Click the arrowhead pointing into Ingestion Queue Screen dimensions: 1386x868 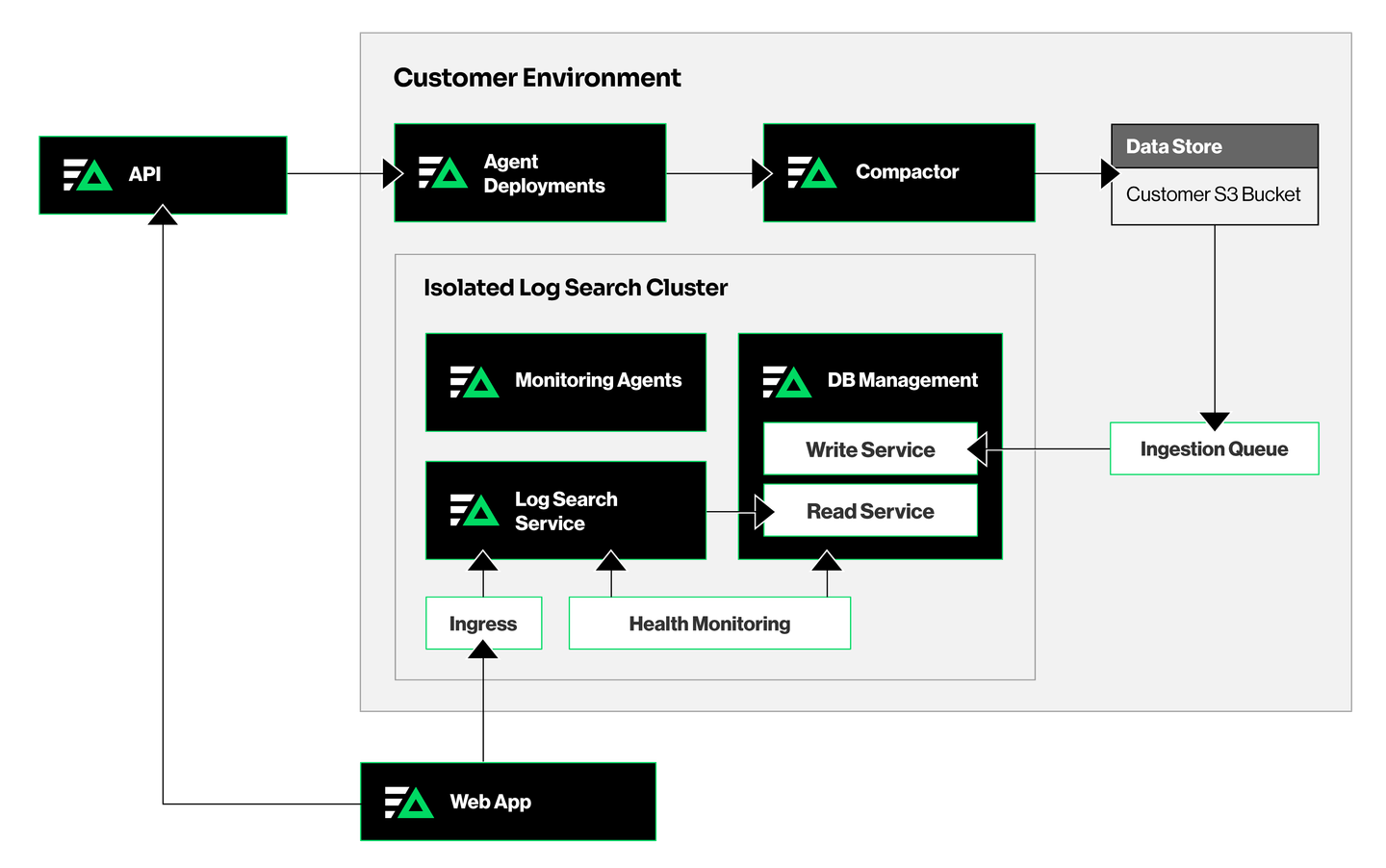pyautogui.click(x=1215, y=421)
